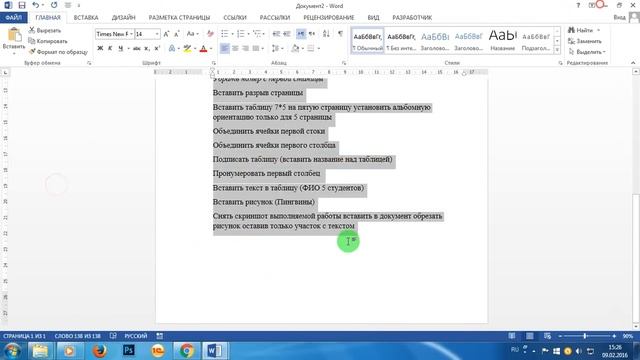Save the document using quick access floppy icon
Viewport: 640px width, 360px height.
[x=22, y=5]
